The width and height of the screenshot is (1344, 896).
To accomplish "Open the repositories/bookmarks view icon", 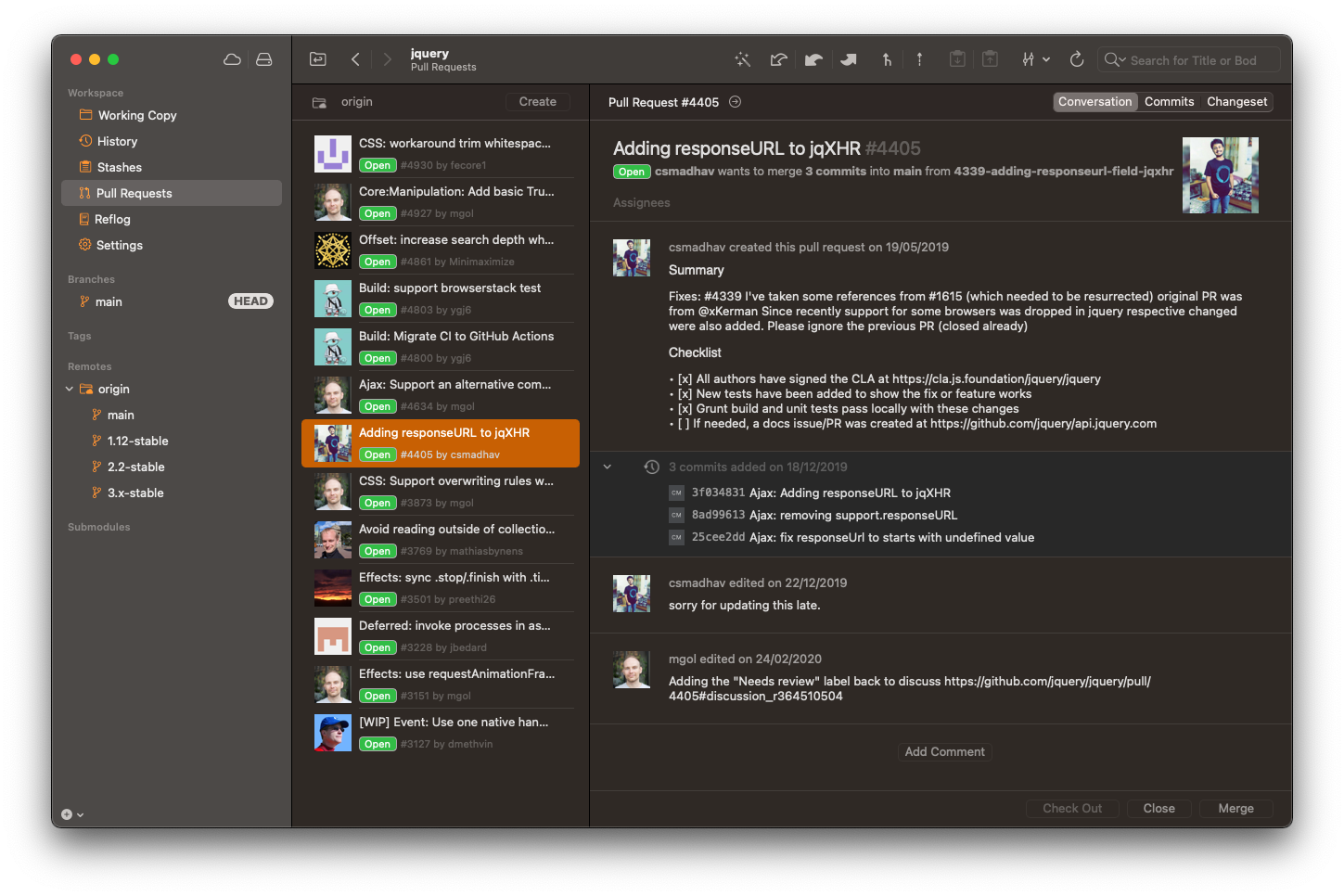I will 318,59.
